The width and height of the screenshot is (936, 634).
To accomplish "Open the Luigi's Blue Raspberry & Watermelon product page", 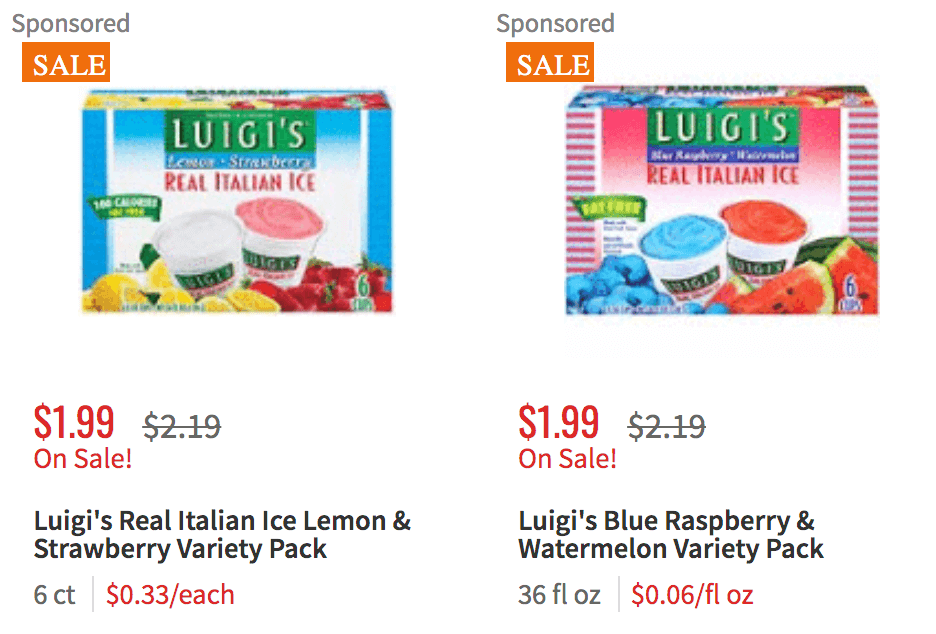I will click(x=670, y=533).
